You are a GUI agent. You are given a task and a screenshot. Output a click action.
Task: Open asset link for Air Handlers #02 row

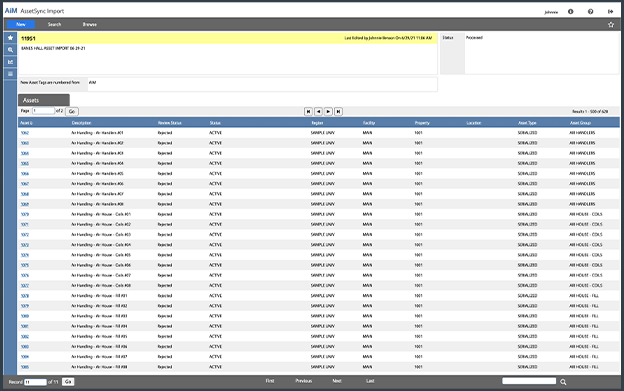(25, 143)
